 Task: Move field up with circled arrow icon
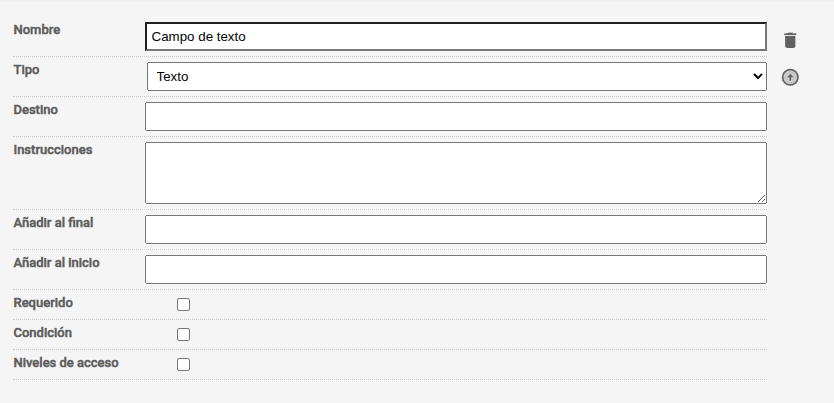tap(790, 78)
